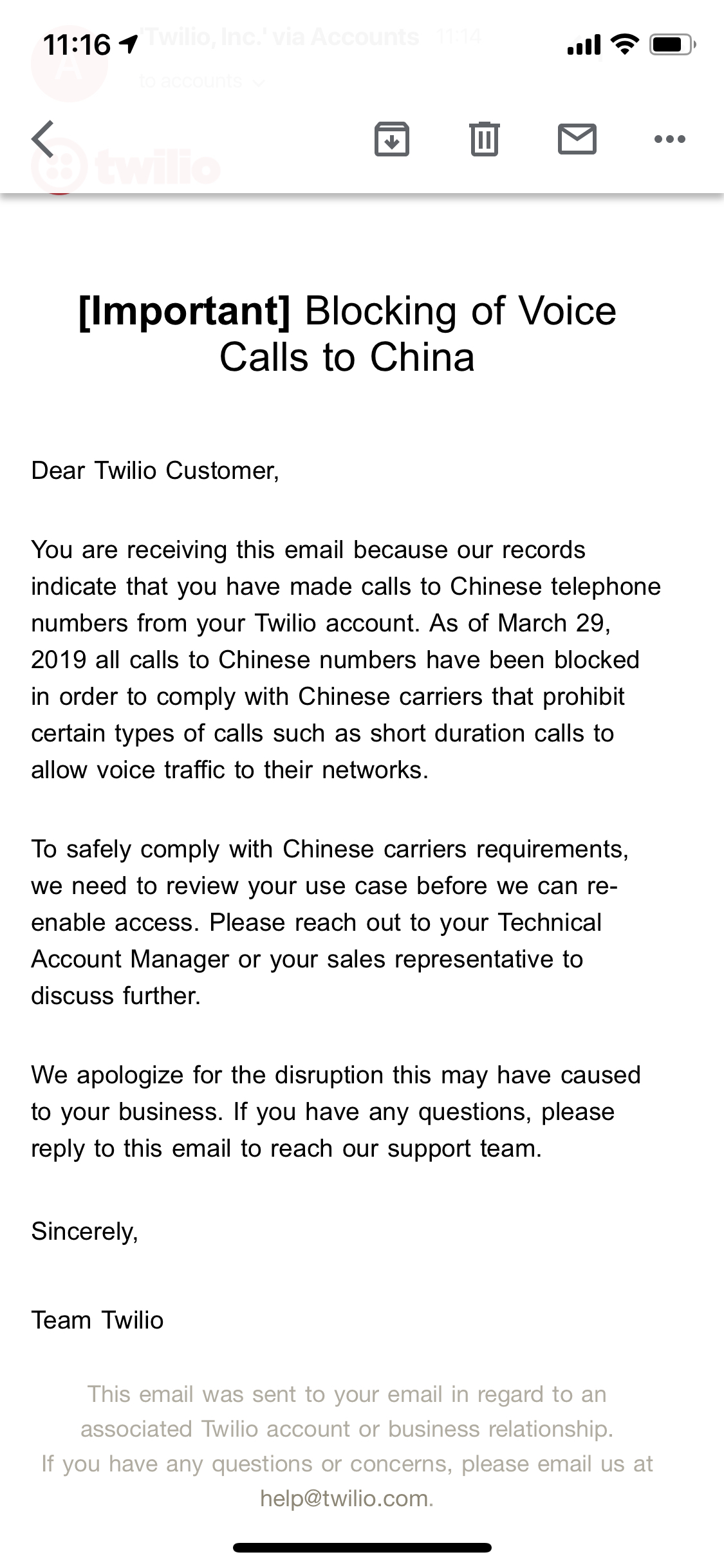This screenshot has height=1568, width=724.
Task: Tap the faded Twilio logo
Action: click(x=125, y=169)
